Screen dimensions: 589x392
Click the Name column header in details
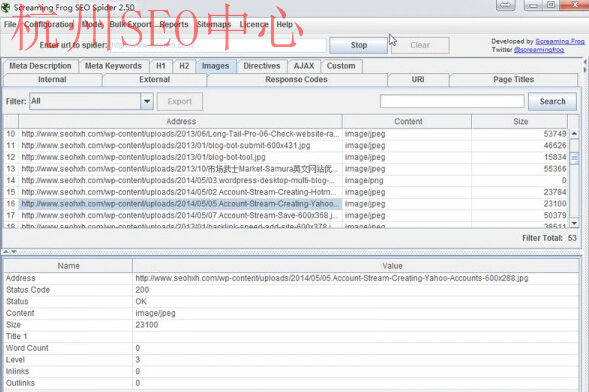(68, 266)
